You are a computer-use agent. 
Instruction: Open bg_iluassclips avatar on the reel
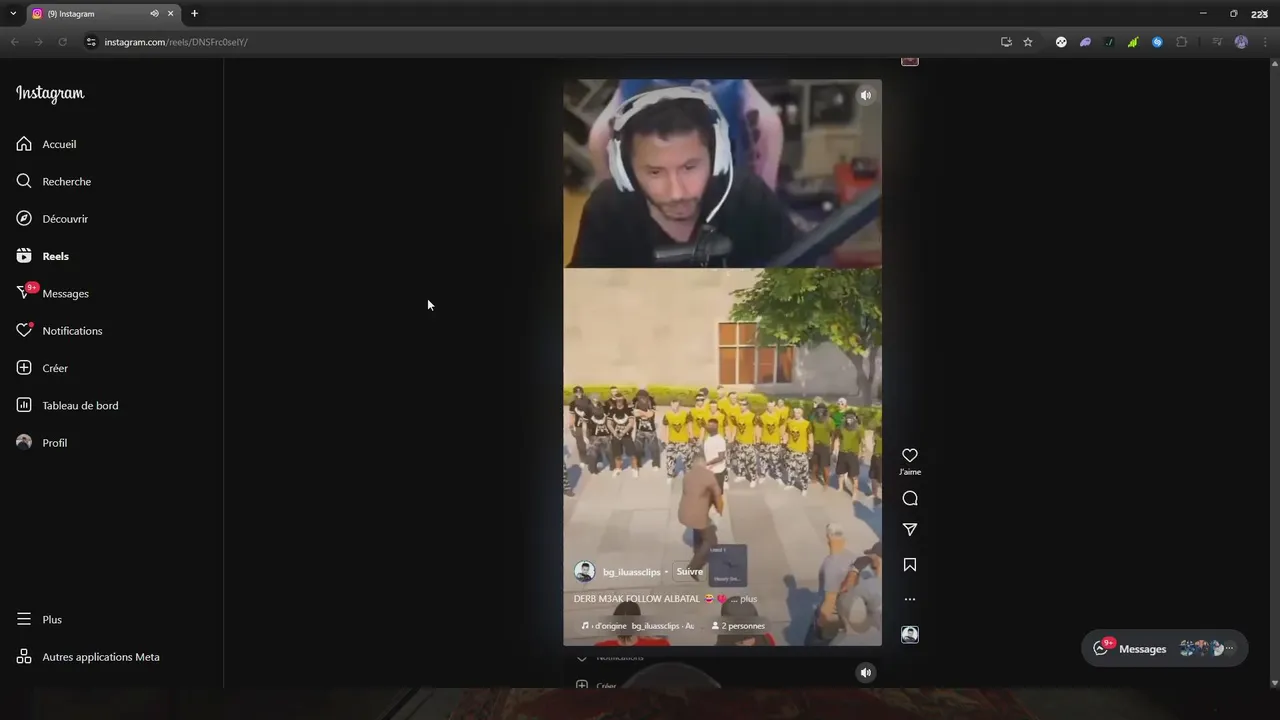585,572
